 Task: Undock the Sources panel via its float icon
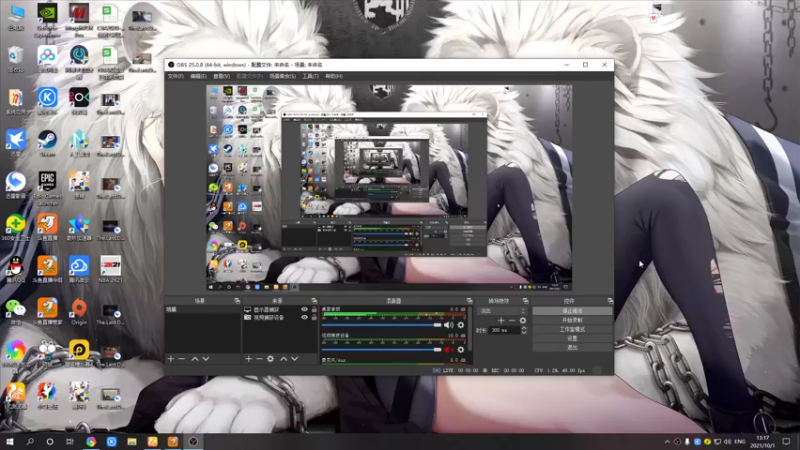(314, 301)
